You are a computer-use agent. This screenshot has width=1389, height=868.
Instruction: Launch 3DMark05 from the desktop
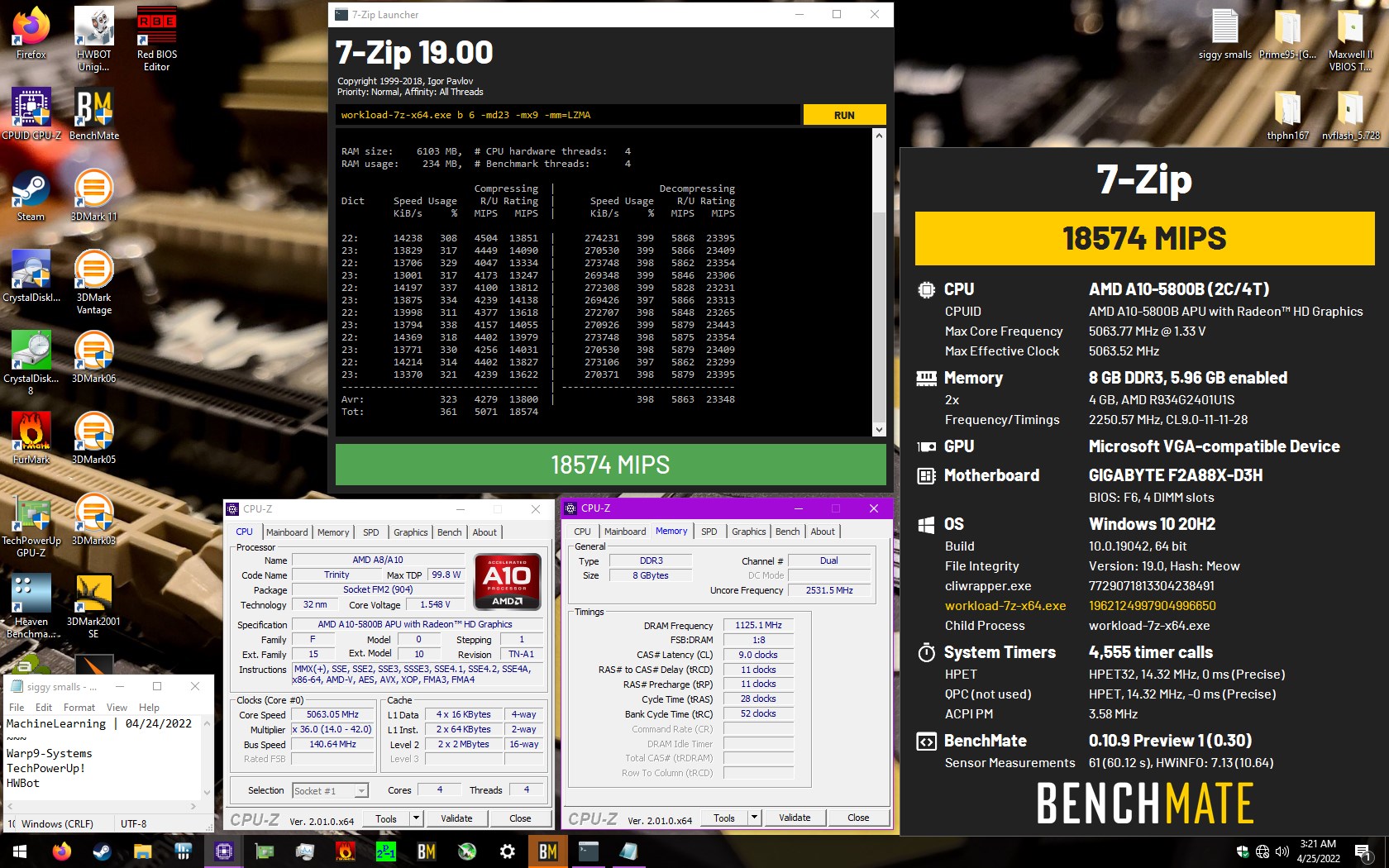(93, 438)
